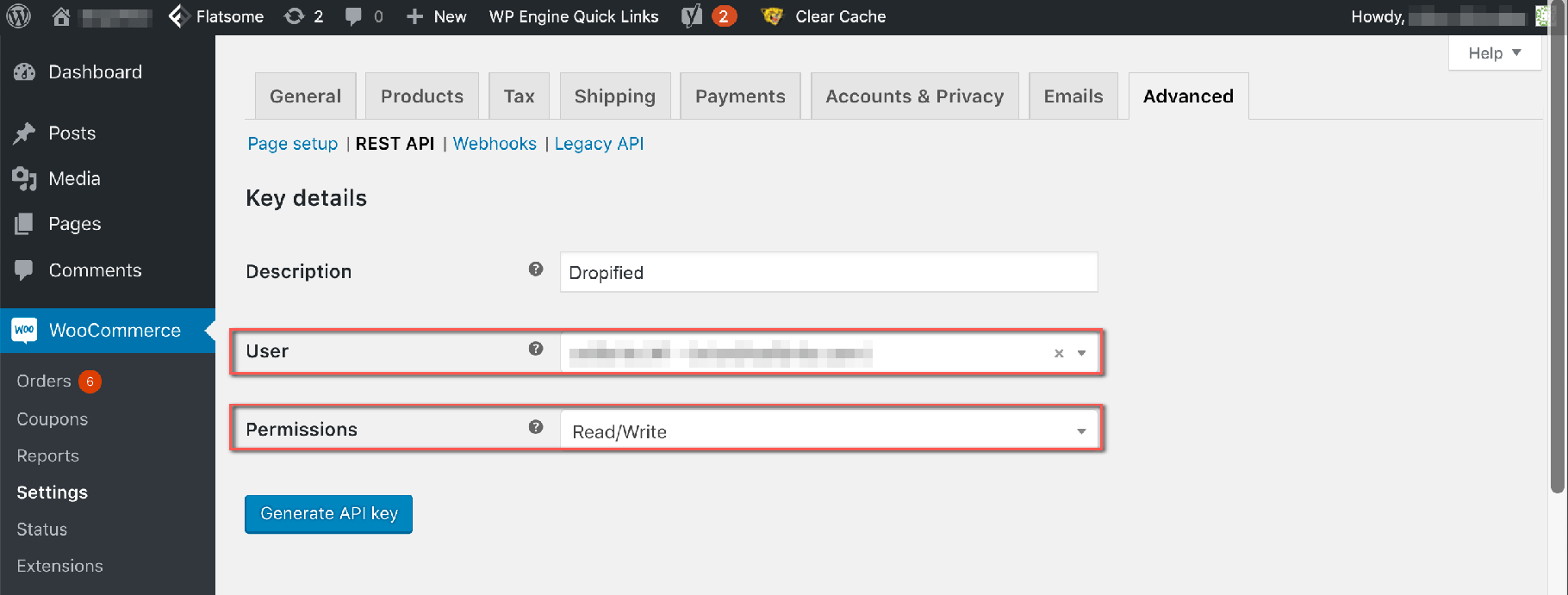Image resolution: width=1568 pixels, height=595 pixels.
Task: Open the Howdy user account menu
Action: pyautogui.click(x=1453, y=16)
